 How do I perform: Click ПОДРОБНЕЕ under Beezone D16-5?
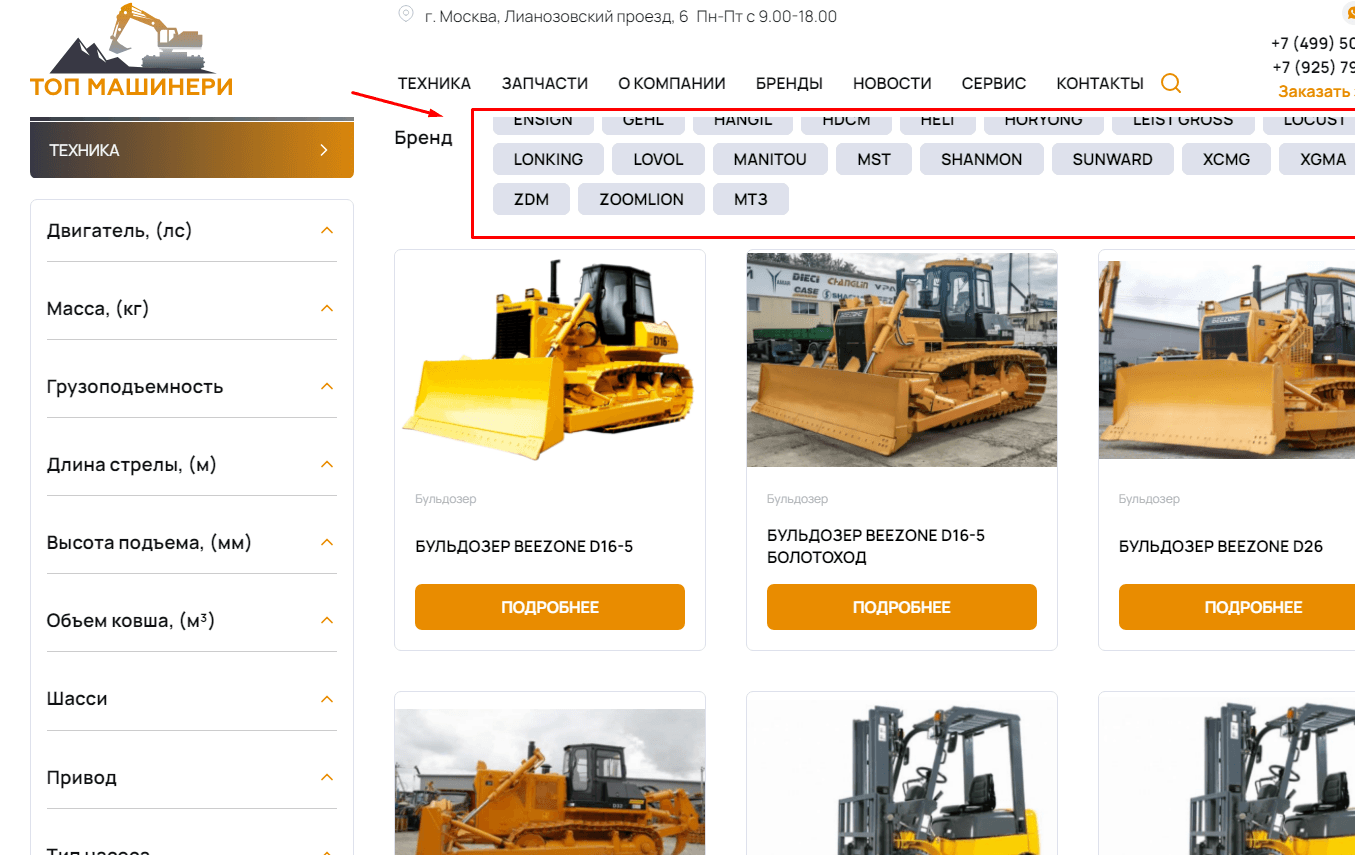click(x=550, y=607)
